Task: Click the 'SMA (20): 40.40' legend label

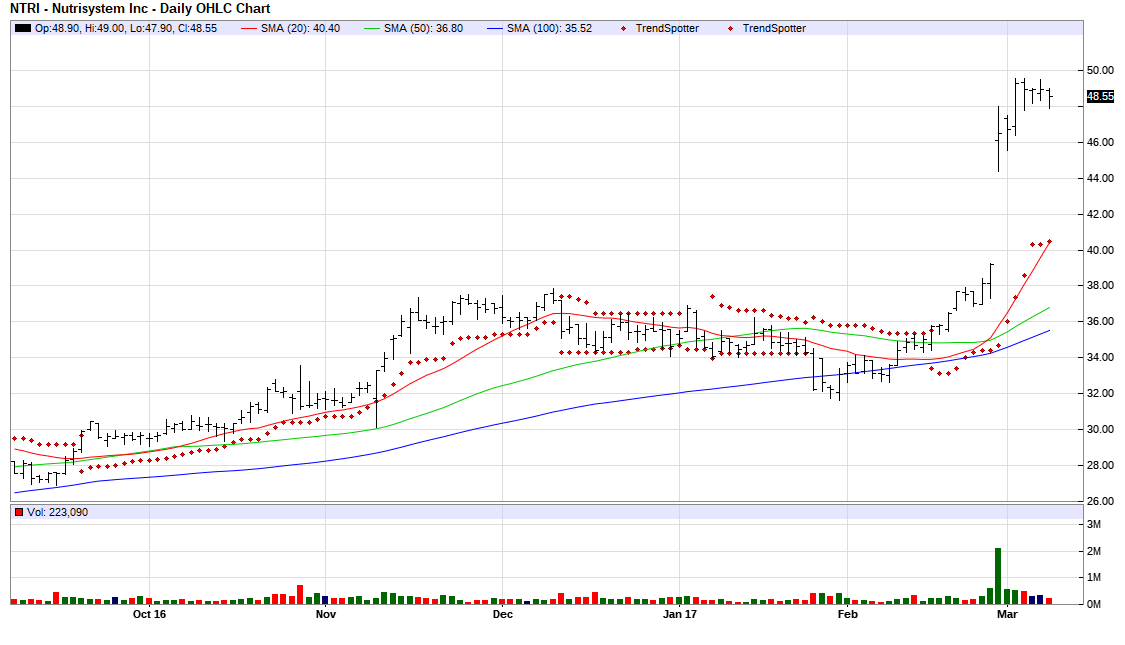Action: [301, 29]
